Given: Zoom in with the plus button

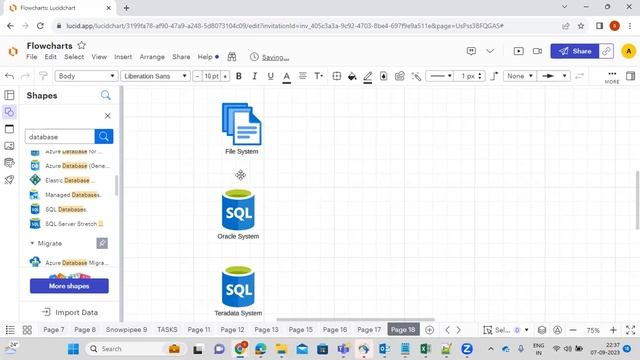Looking at the screenshot, I should click(613, 330).
